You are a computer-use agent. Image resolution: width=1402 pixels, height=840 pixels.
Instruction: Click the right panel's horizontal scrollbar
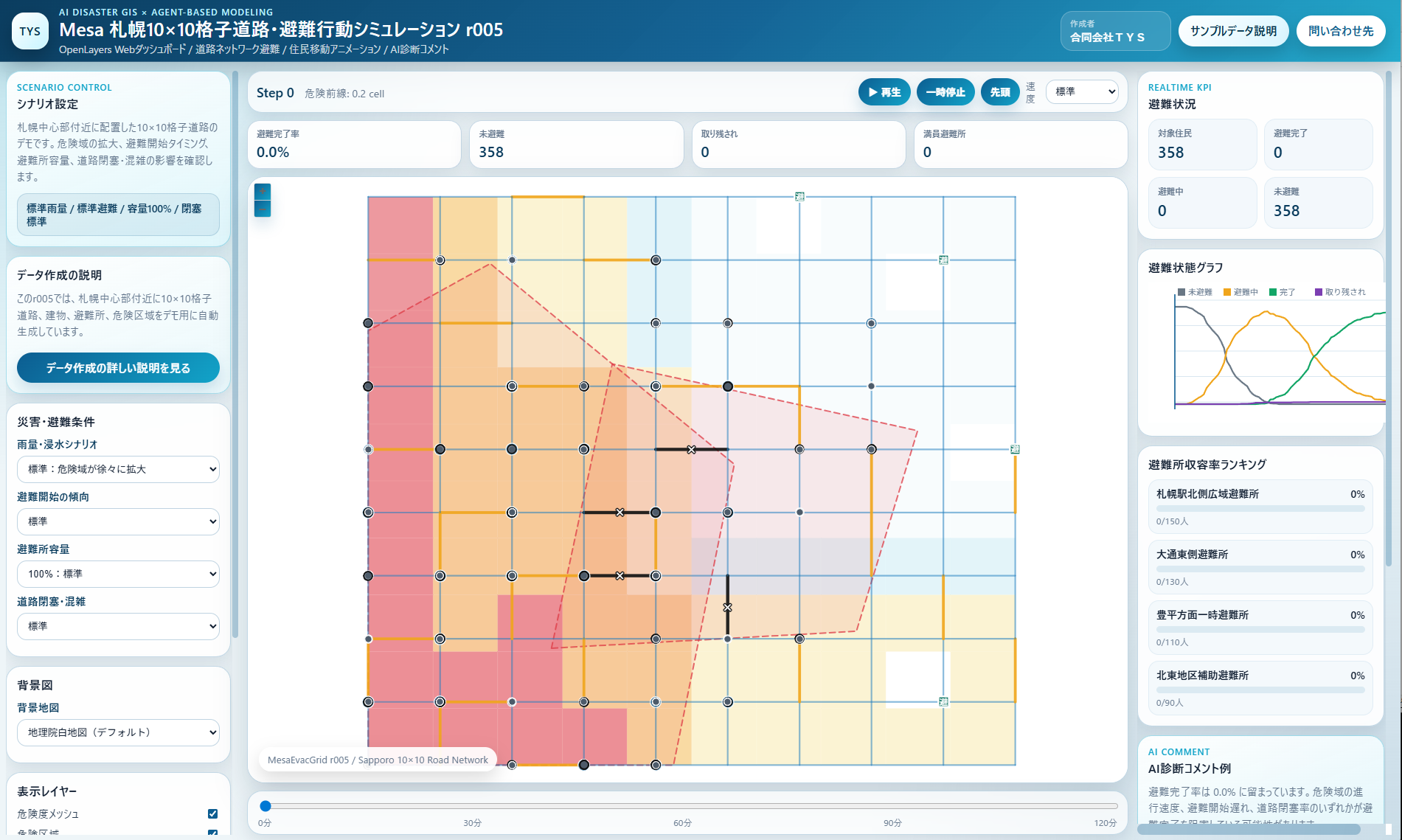(x=1249, y=830)
